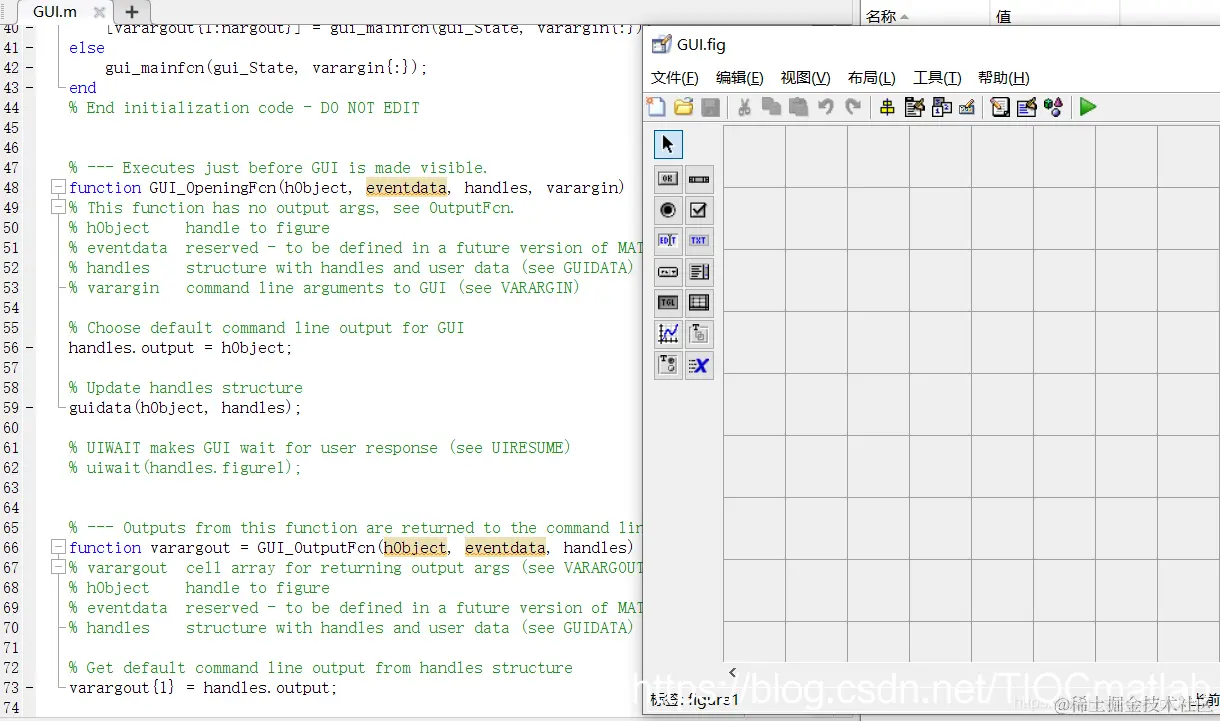
Task: Click line number 48 in the gutter
Action: point(11,188)
